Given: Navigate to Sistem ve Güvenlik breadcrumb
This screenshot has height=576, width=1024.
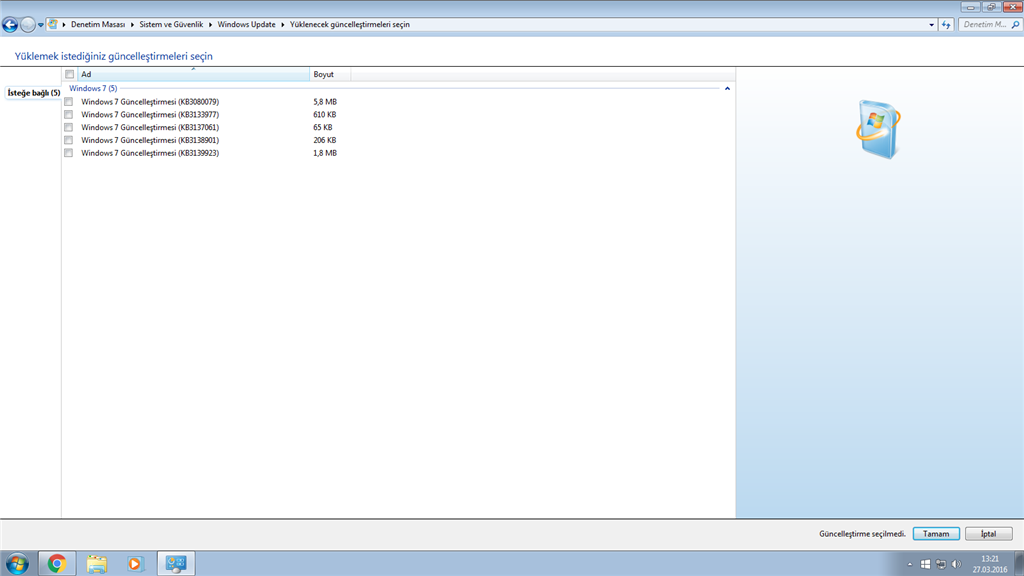Looking at the screenshot, I should click(171, 24).
